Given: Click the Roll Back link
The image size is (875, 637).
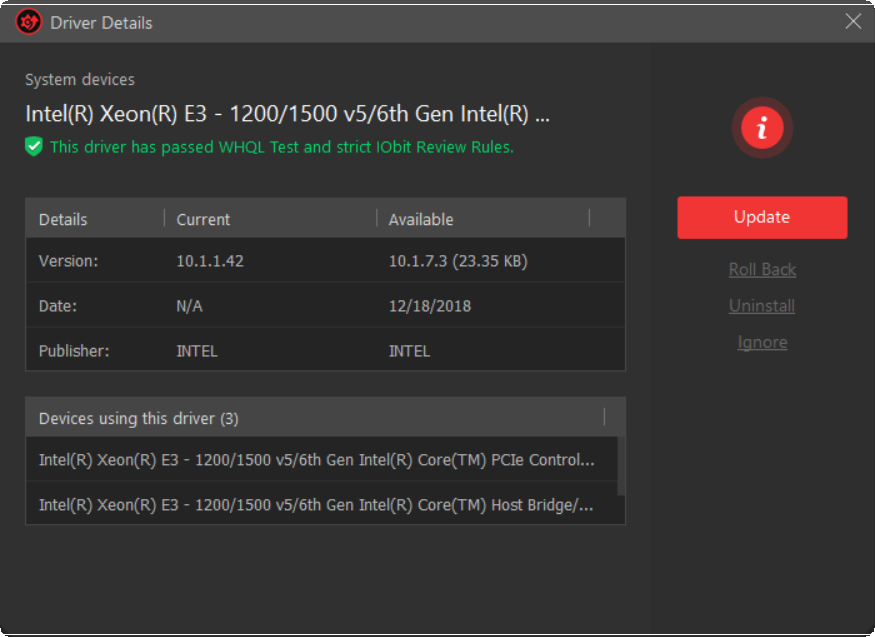Looking at the screenshot, I should 762,269.
